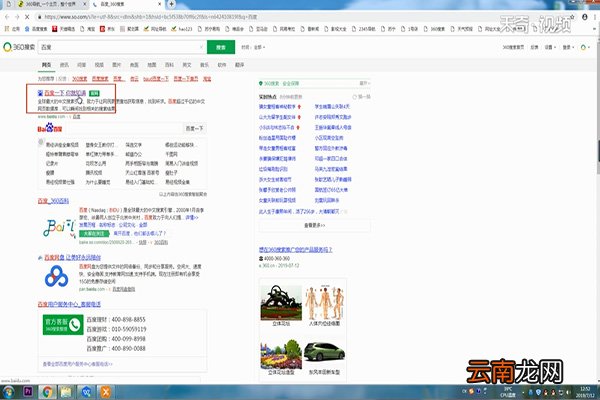Switch to the 图片 search tab

click(x=117, y=65)
